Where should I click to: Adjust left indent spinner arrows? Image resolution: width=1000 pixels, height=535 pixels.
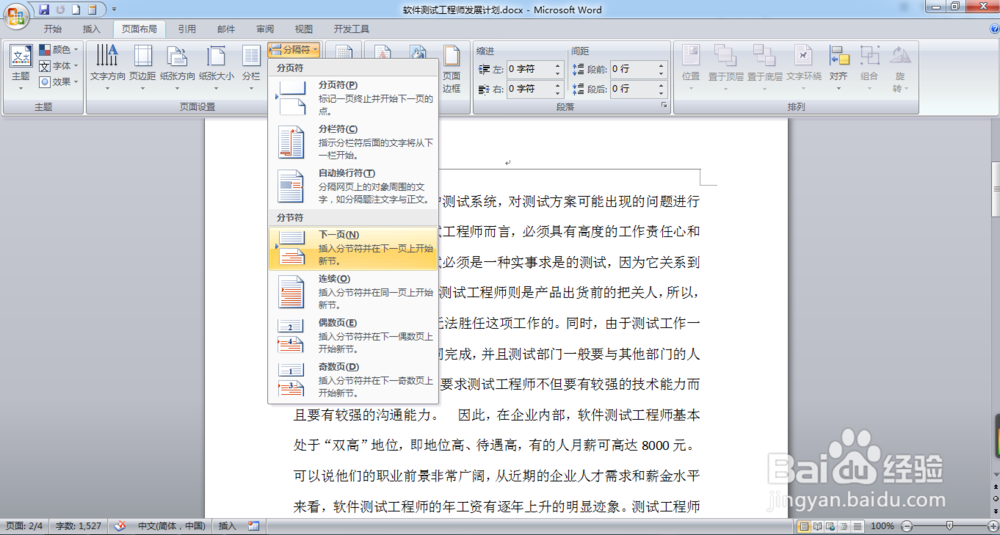point(558,69)
